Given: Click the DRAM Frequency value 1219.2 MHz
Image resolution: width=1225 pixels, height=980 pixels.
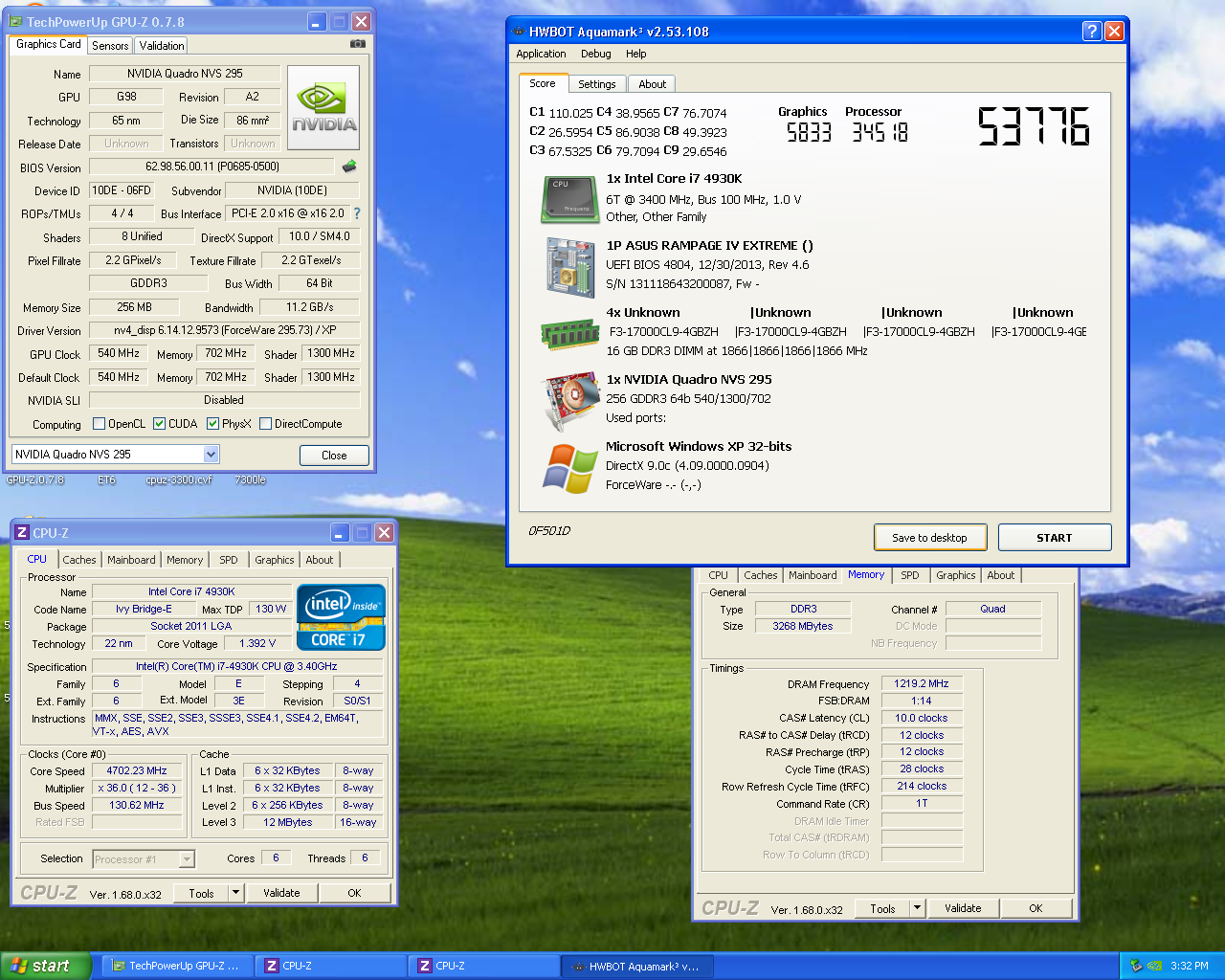Looking at the screenshot, I should (922, 683).
